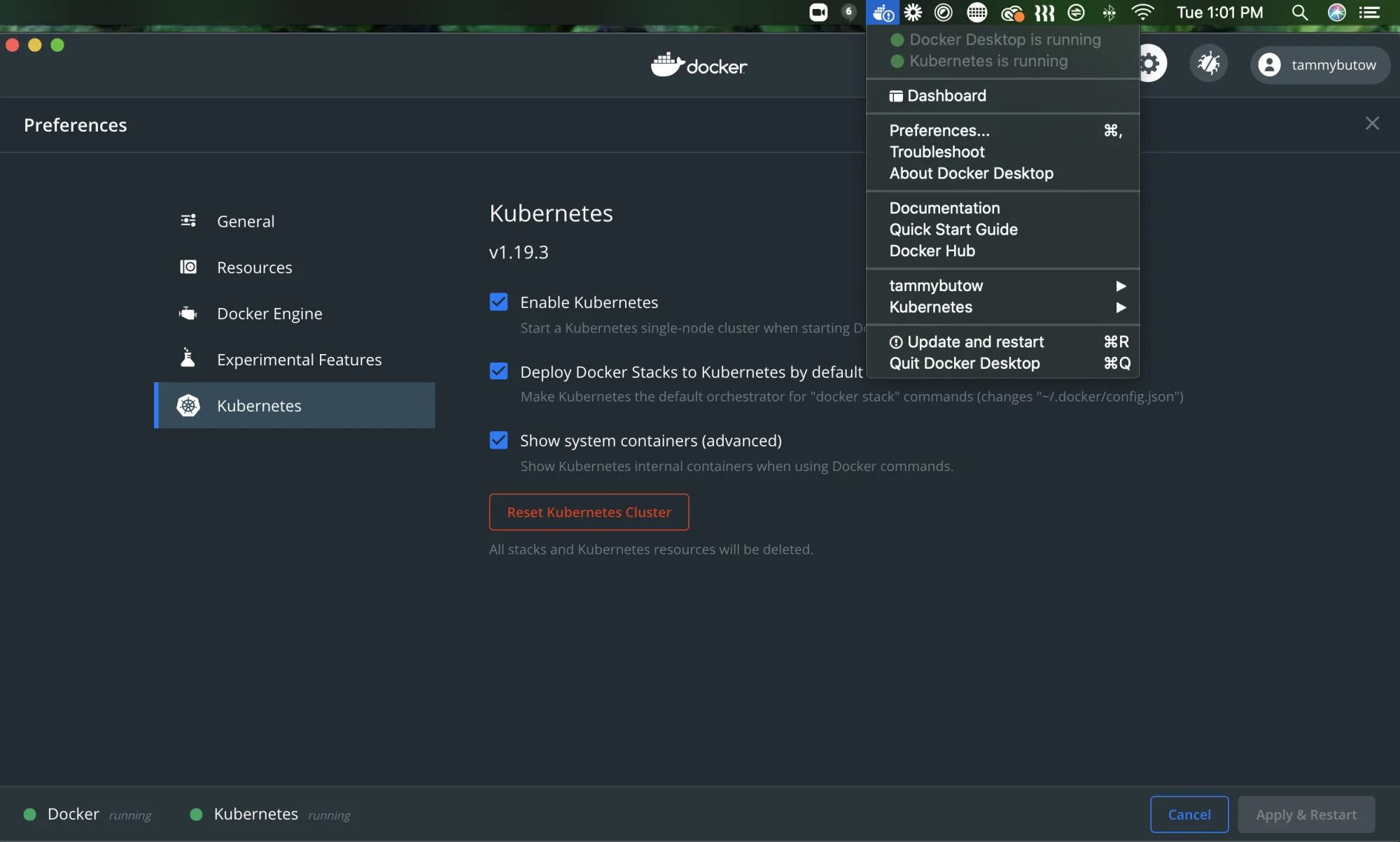Open Docker Hub menu entry
Screen dimensions: 1400x842
pos(1002,251)
